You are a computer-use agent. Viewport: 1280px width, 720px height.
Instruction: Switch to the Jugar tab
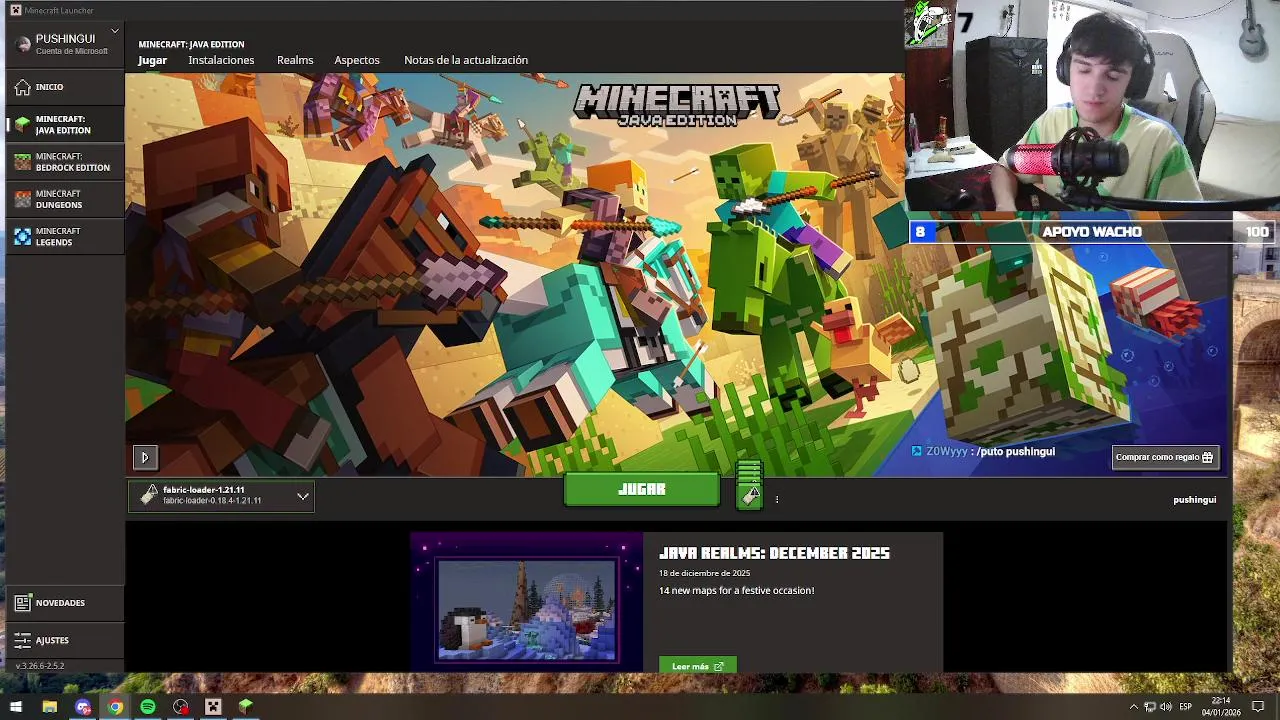[x=152, y=60]
